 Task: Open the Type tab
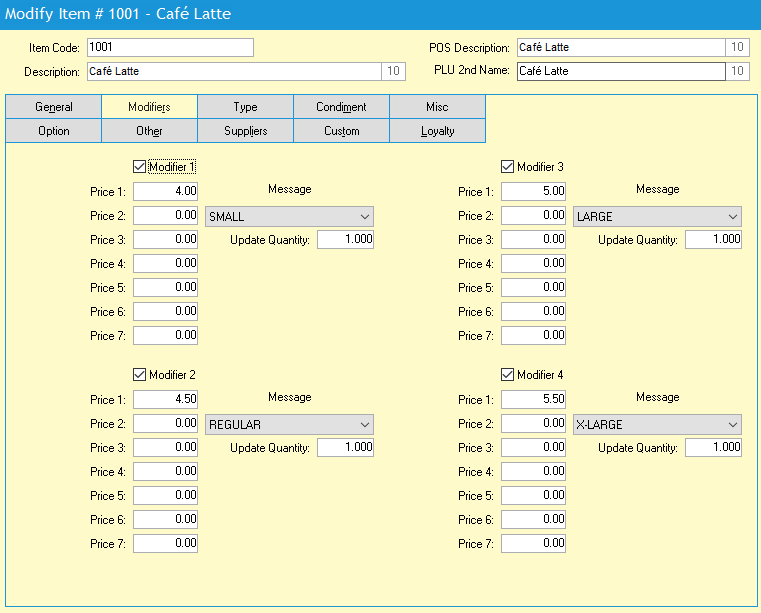tap(245, 107)
